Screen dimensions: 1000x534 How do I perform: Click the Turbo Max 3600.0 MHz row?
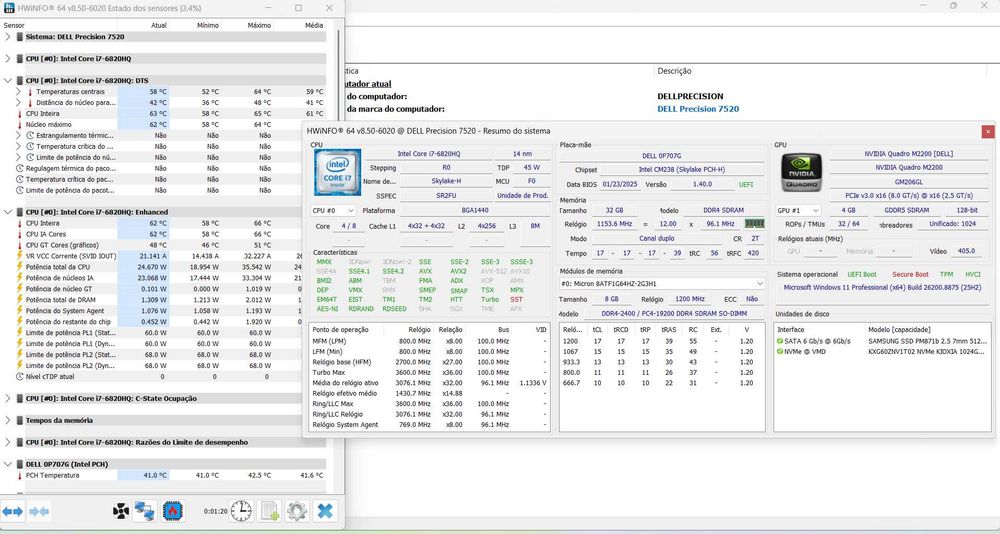tap(429, 373)
